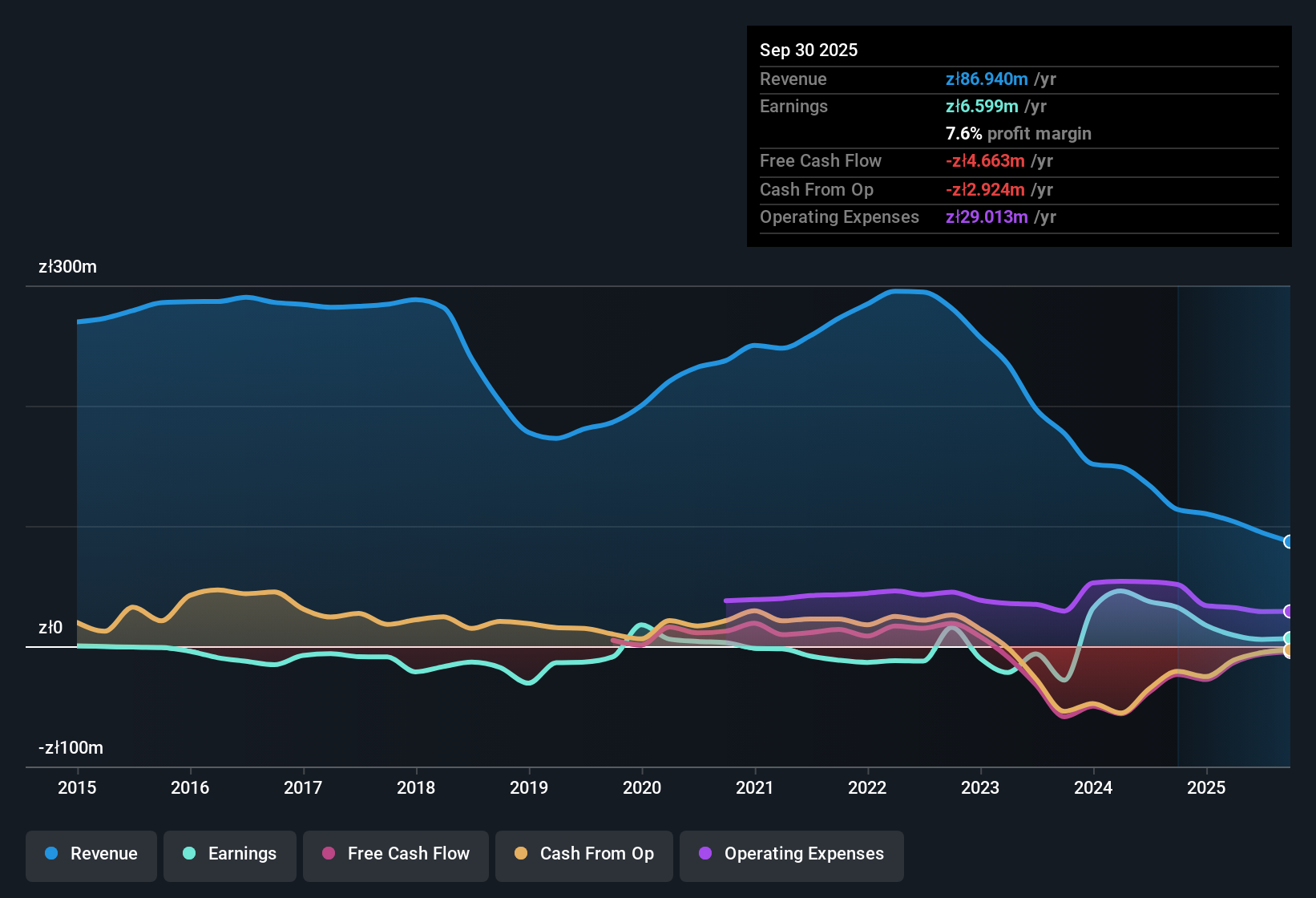Toggle the Free Cash Flow series off

[x=395, y=854]
